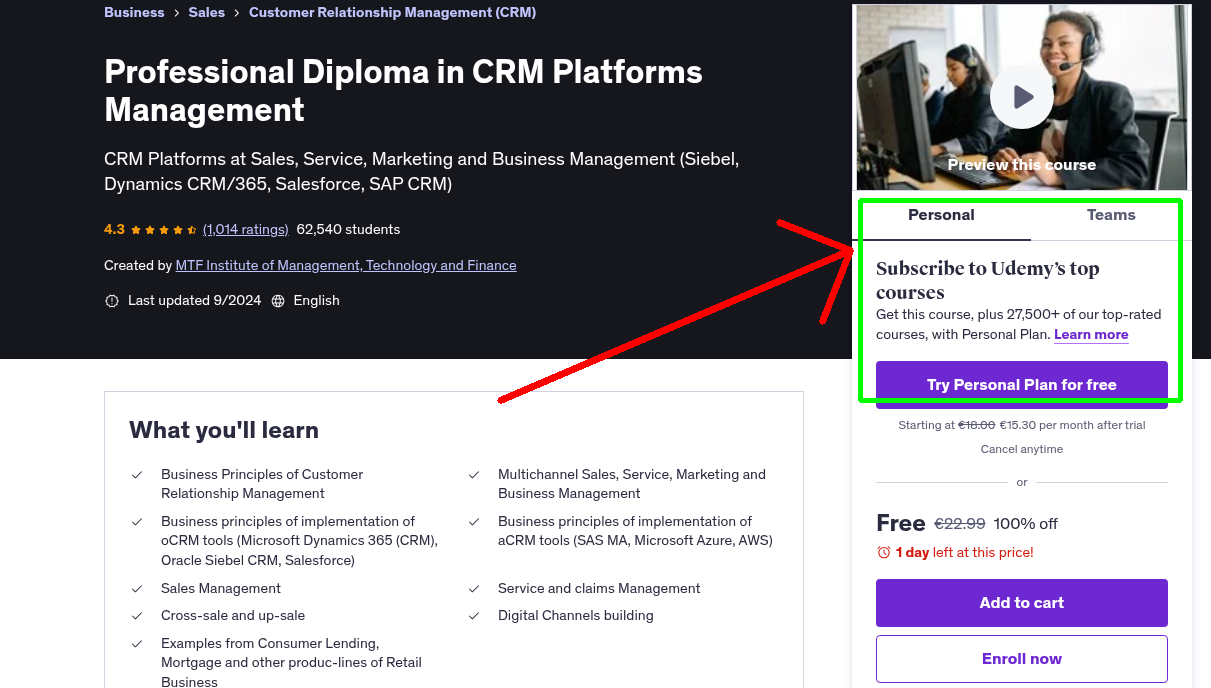The height and width of the screenshot is (688, 1211).
Task: Click the course title heading
Action: (x=403, y=91)
